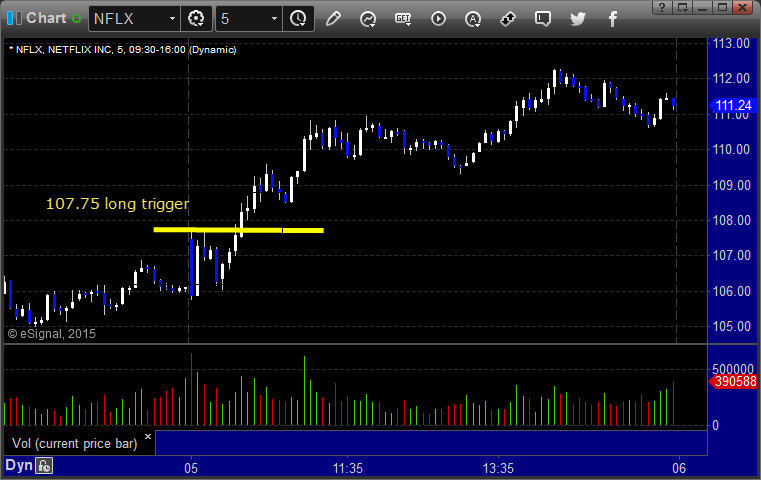Click the 110.00 price axis label
The height and width of the screenshot is (480, 761).
tap(731, 149)
